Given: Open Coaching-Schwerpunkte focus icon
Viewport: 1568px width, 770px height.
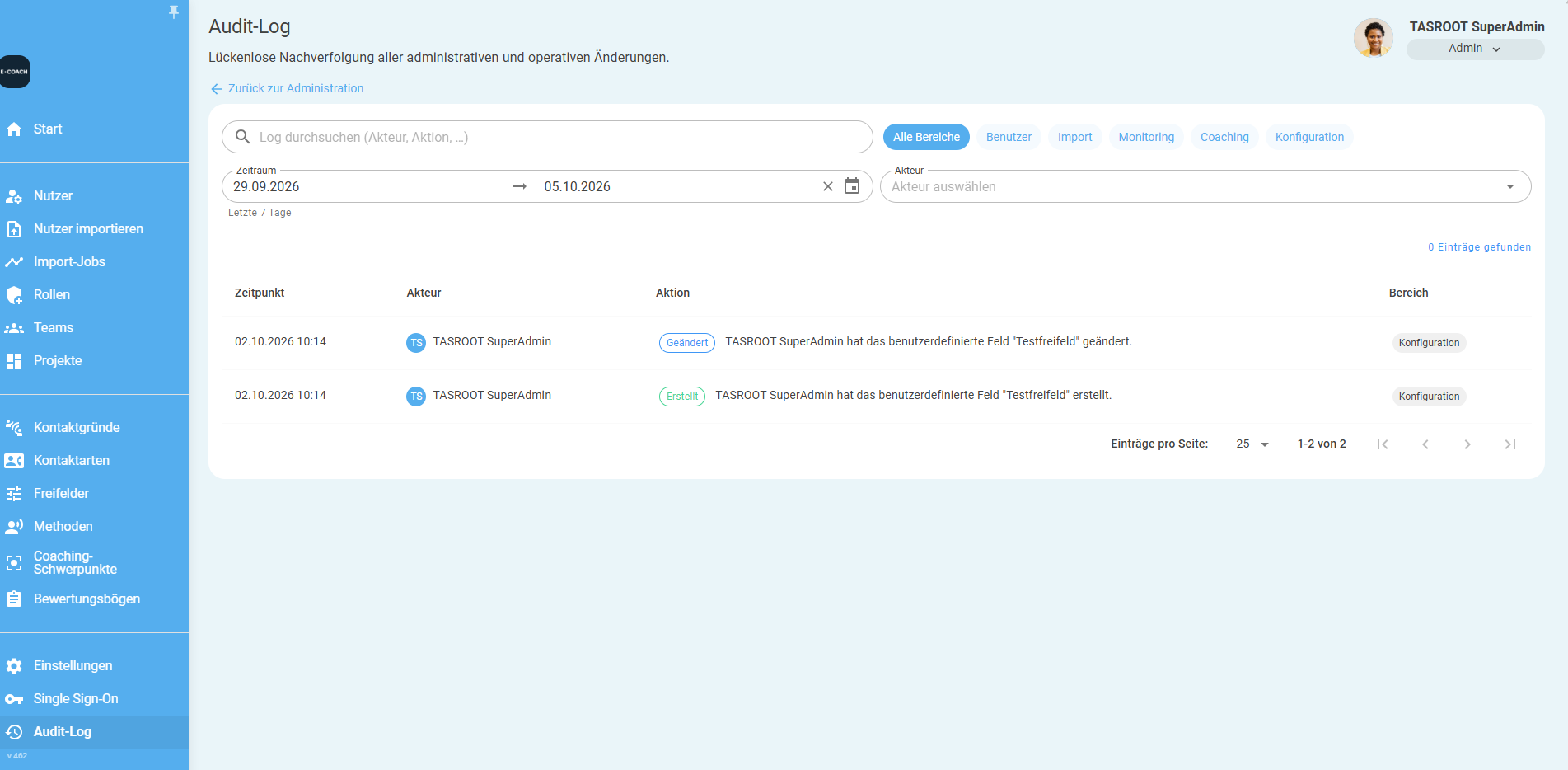Looking at the screenshot, I should tap(14, 563).
